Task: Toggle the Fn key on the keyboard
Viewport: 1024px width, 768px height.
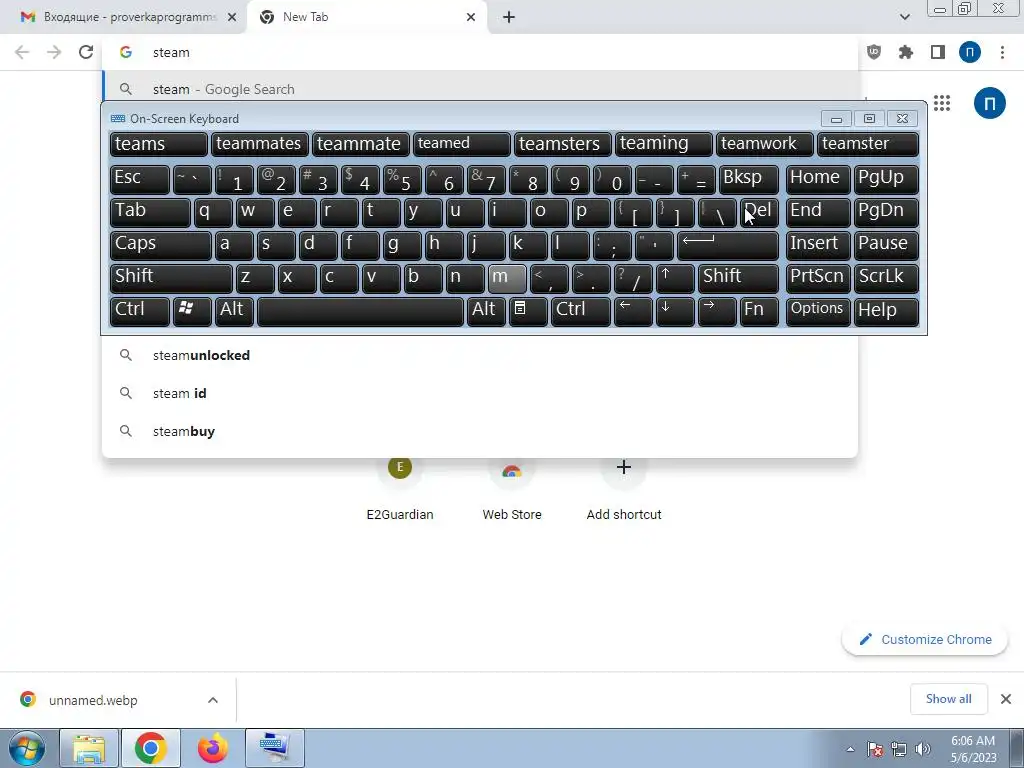Action: coord(759,311)
